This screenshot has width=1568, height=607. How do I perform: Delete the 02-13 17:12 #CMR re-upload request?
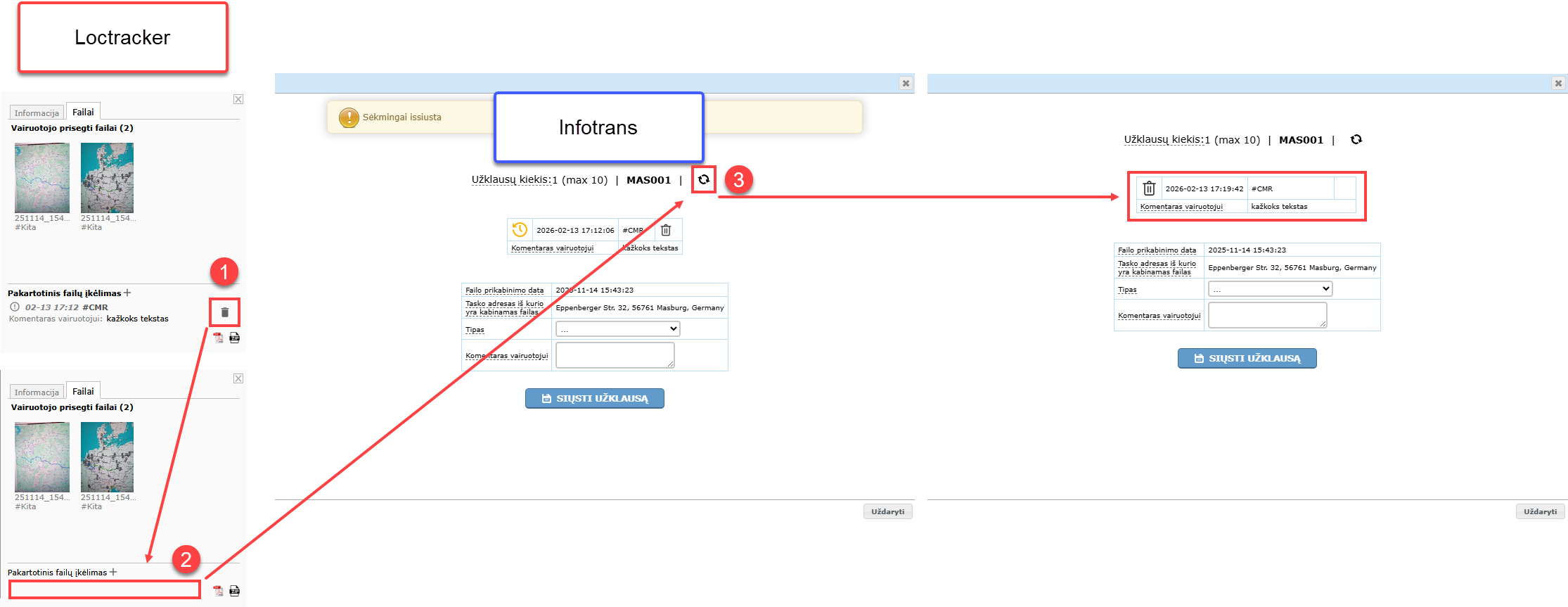(225, 312)
